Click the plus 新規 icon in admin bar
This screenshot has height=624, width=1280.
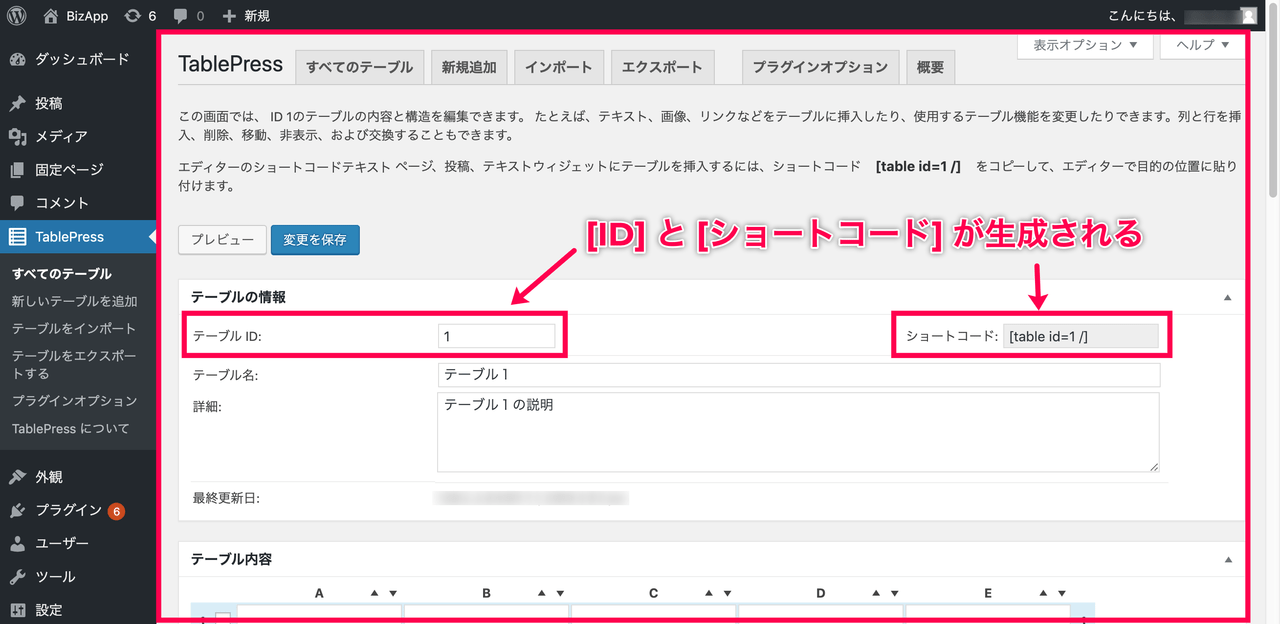click(229, 16)
